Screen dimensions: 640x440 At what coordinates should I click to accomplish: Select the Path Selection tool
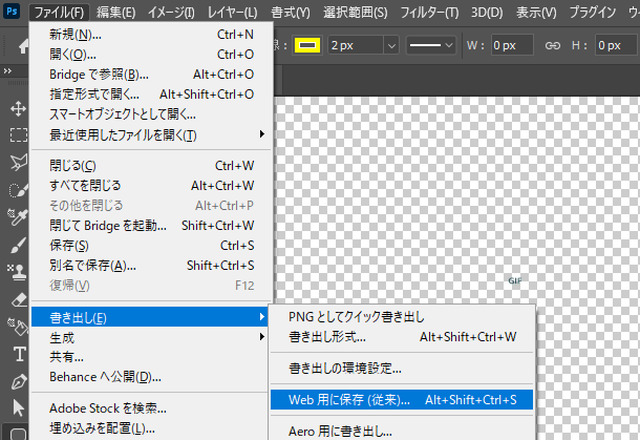19,408
